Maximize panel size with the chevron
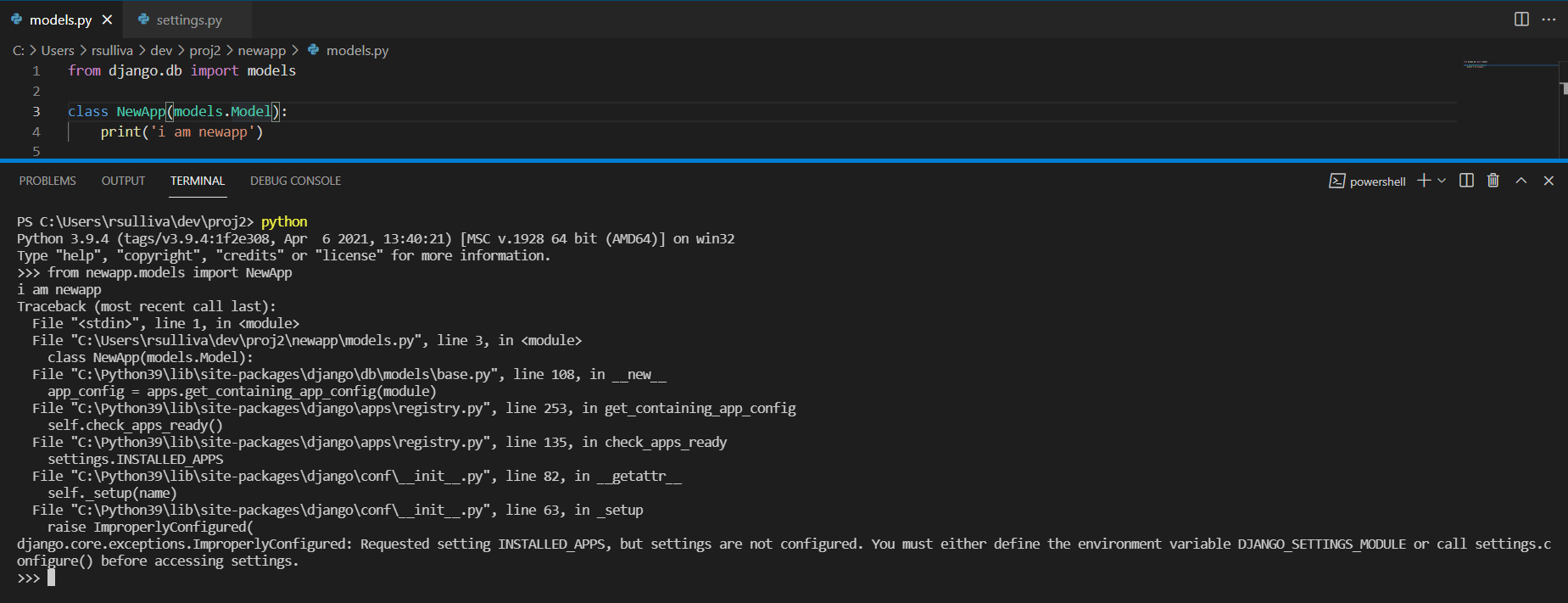The height and width of the screenshot is (603, 1568). point(1521,181)
